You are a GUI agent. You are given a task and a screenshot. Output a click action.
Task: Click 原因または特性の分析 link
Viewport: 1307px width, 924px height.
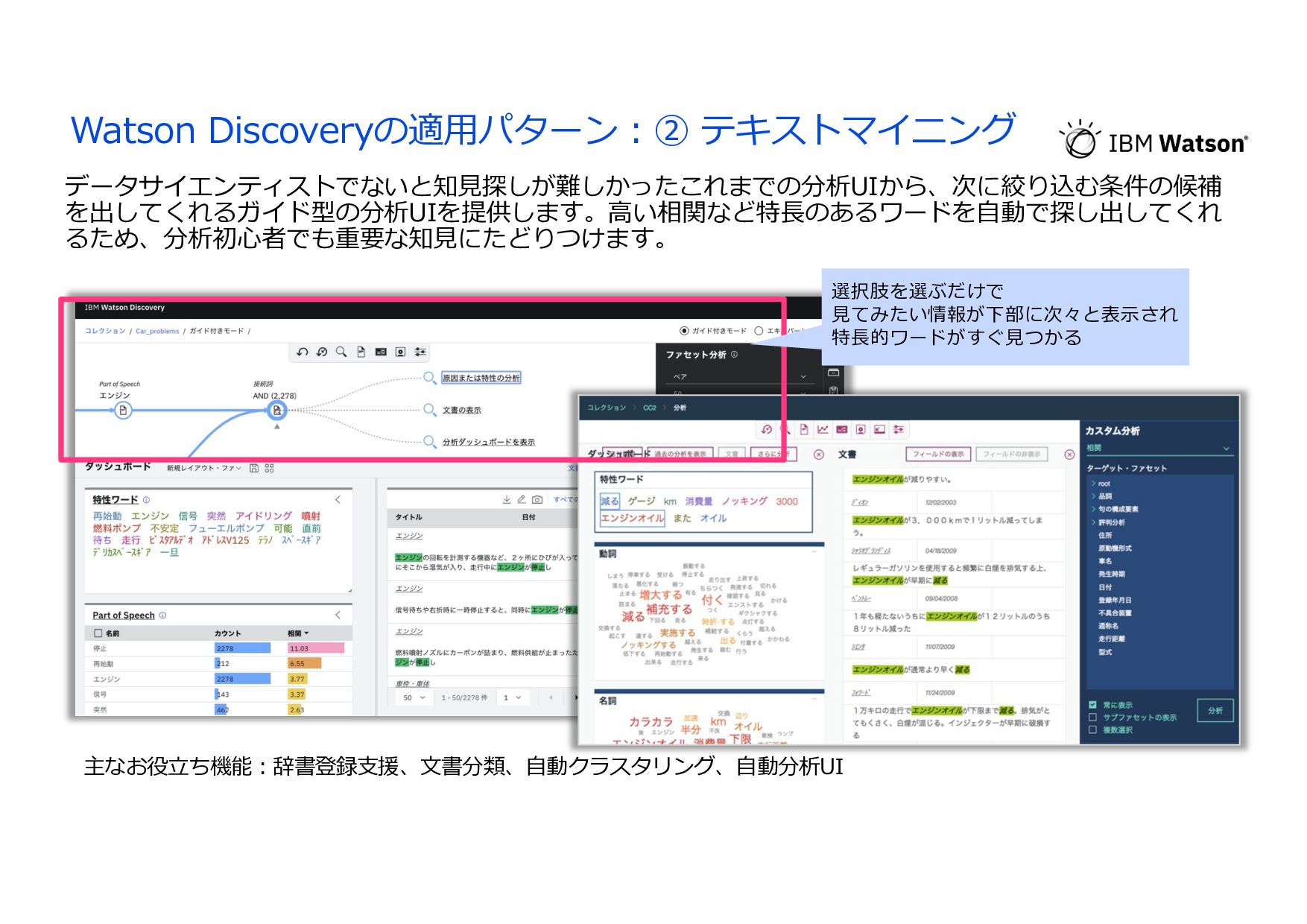(x=481, y=378)
